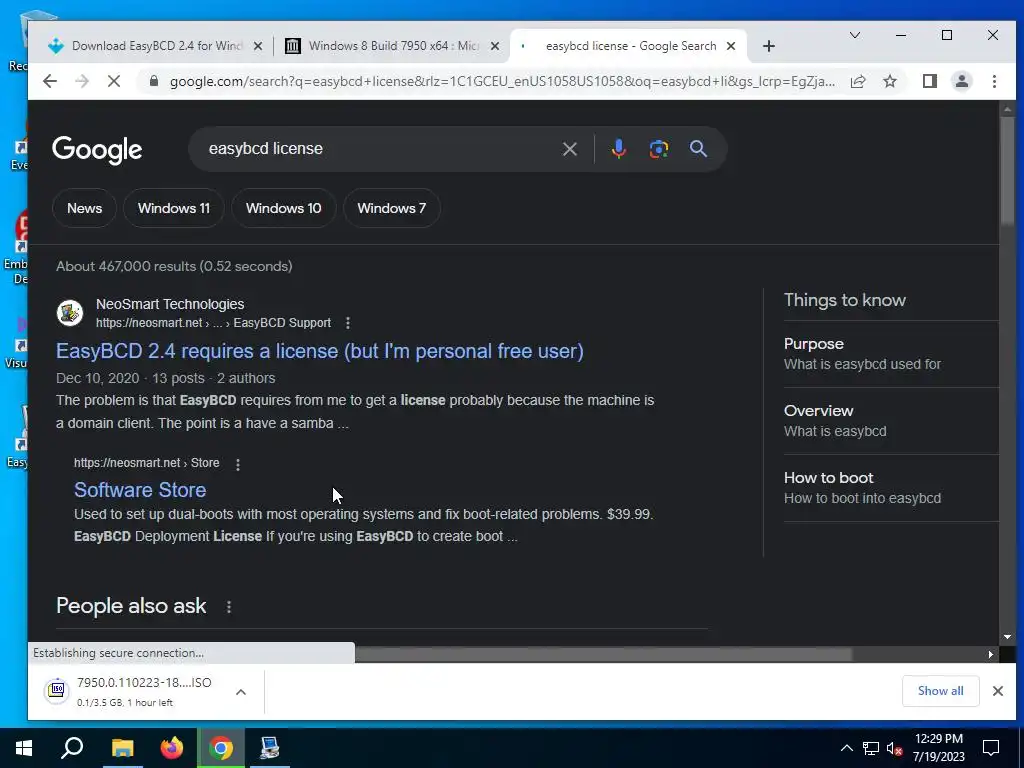Clear the search box text
The image size is (1024, 768).
tap(569, 149)
